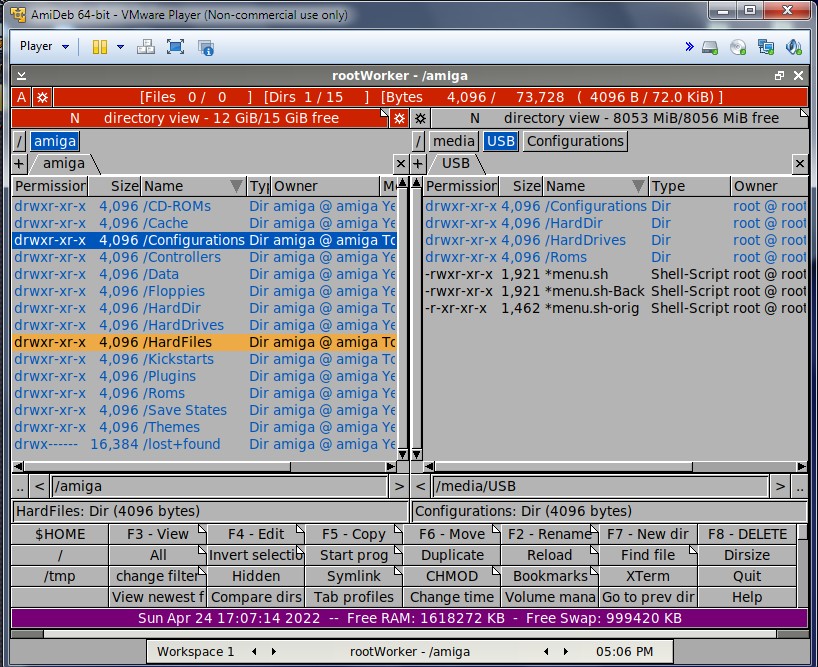
Task: Click the VMware sound card icon
Action: [794, 47]
